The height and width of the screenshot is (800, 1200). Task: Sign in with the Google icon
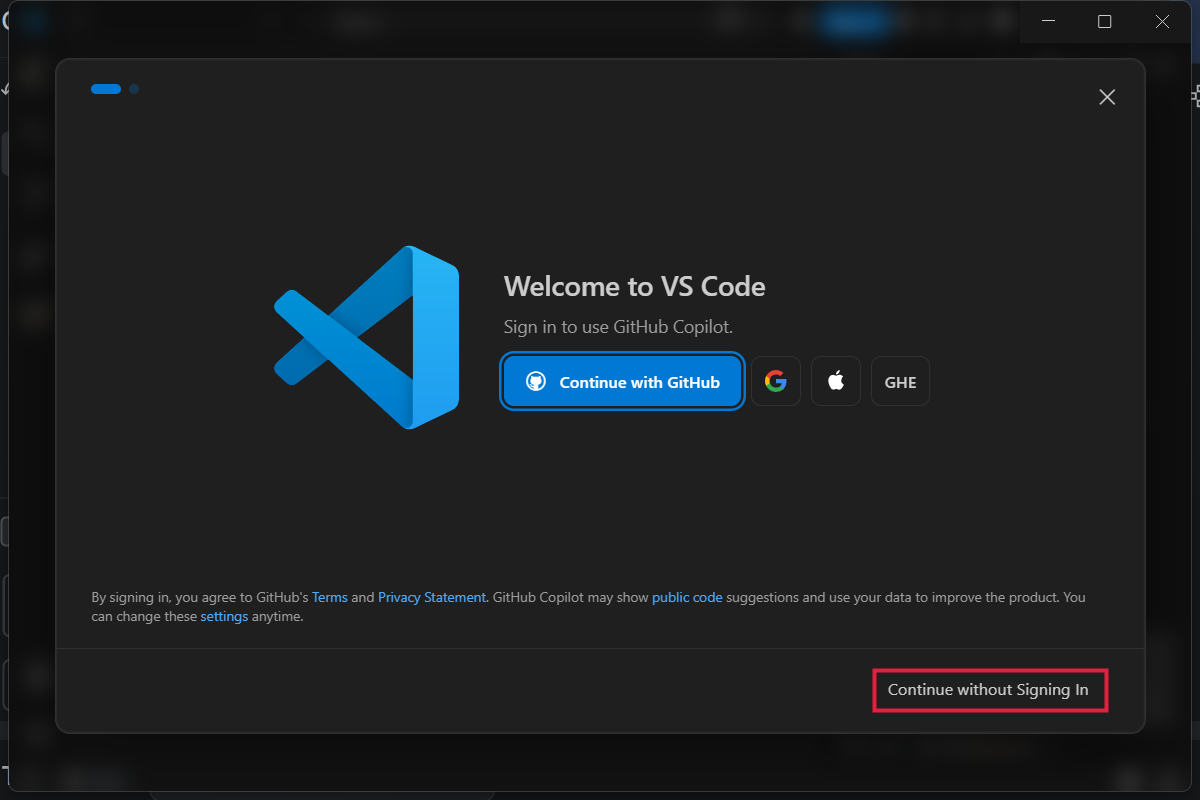pyautogui.click(x=776, y=381)
